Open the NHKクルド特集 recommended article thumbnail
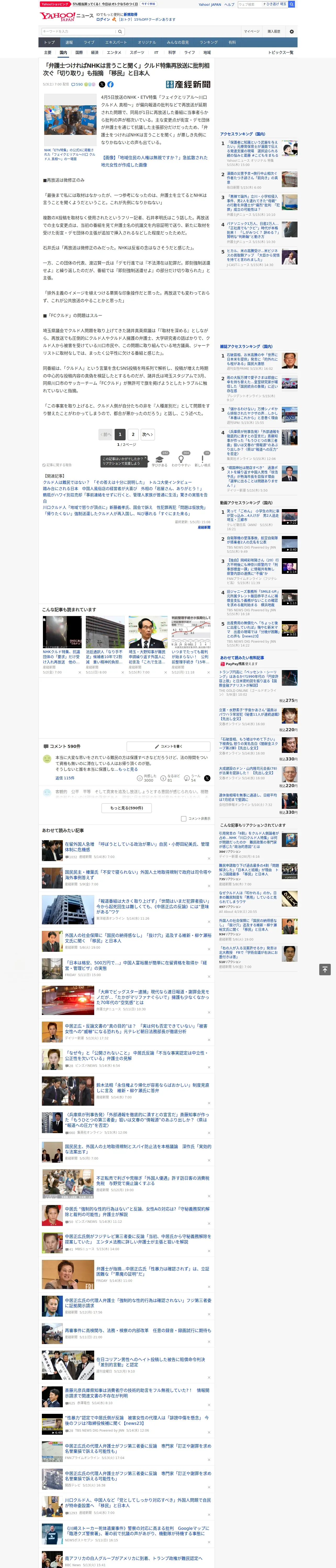The height and width of the screenshot is (1568, 336). (61, 632)
